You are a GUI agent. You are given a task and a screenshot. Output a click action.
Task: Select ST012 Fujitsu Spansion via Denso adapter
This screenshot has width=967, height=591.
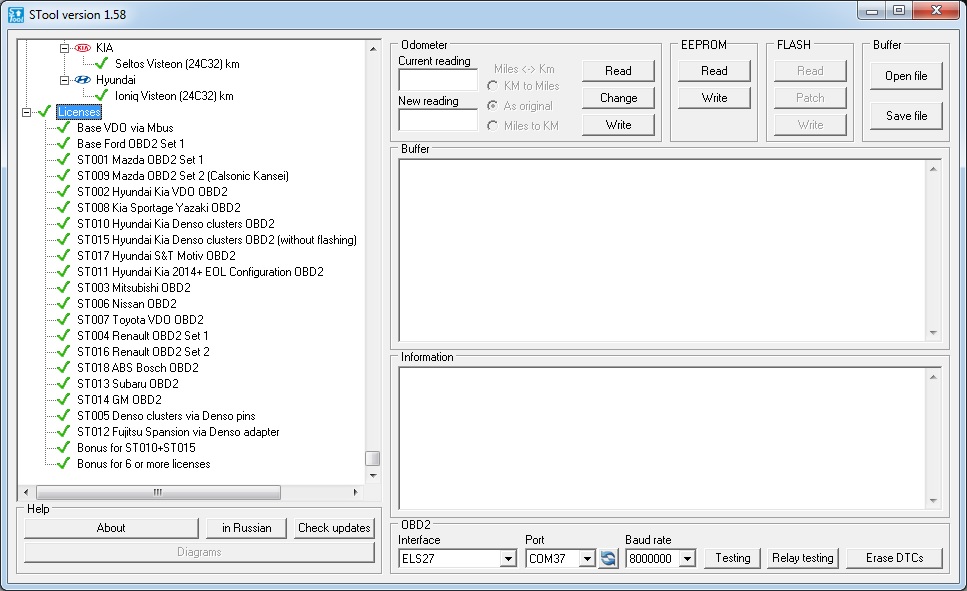[x=178, y=432]
